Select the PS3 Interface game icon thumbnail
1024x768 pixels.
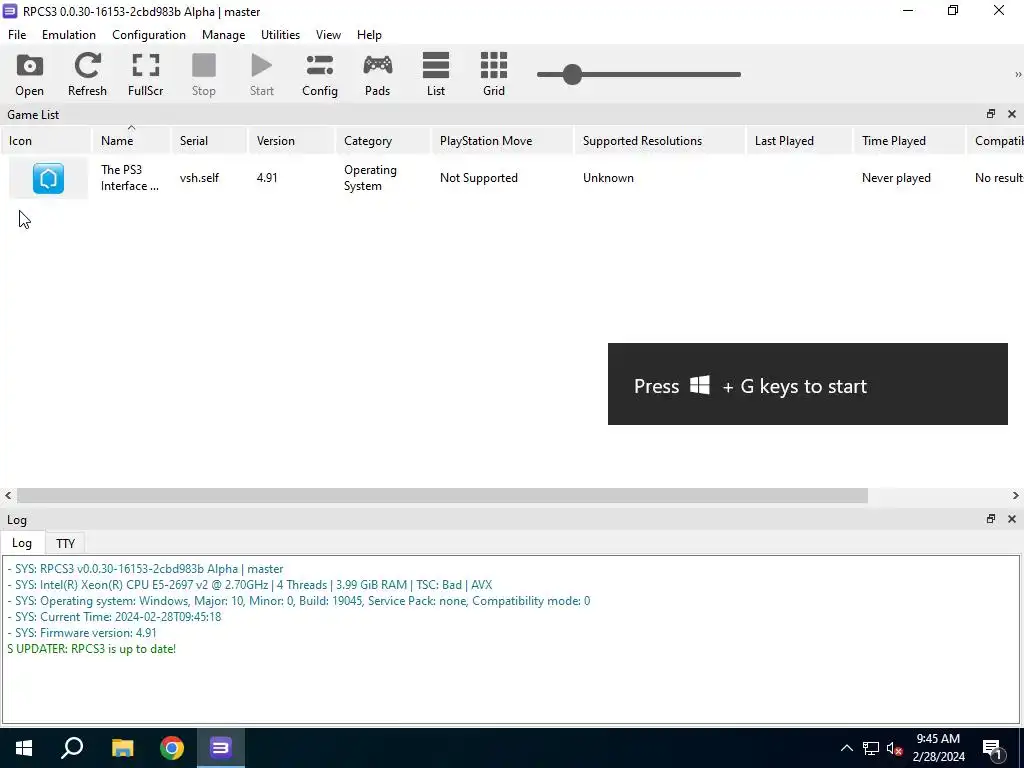pos(48,178)
